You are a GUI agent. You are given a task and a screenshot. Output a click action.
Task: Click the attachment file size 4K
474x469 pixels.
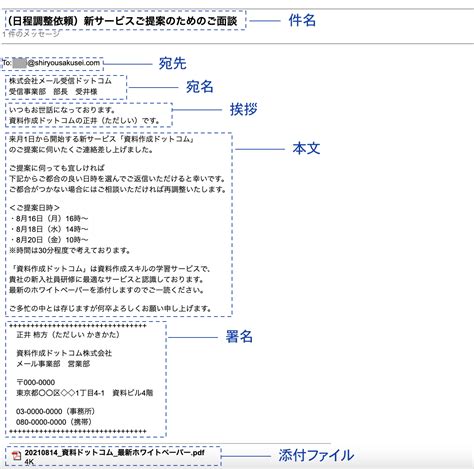(29, 462)
